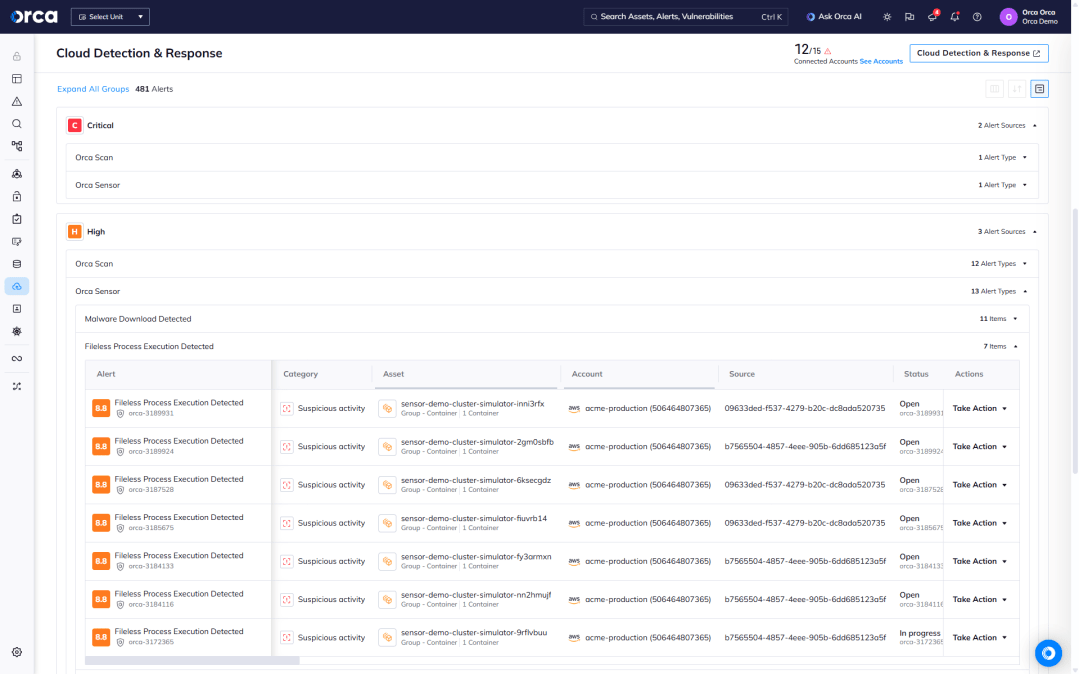Open the Select Unit dropdown
This screenshot has height=674, width=1079.
coord(110,17)
